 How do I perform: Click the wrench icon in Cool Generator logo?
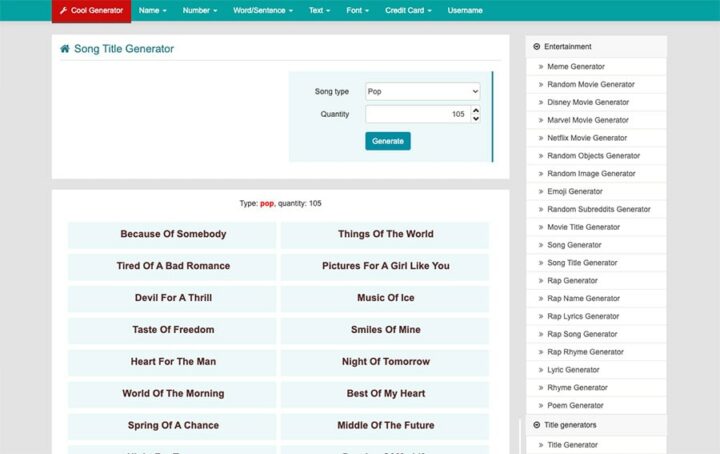tap(64, 11)
